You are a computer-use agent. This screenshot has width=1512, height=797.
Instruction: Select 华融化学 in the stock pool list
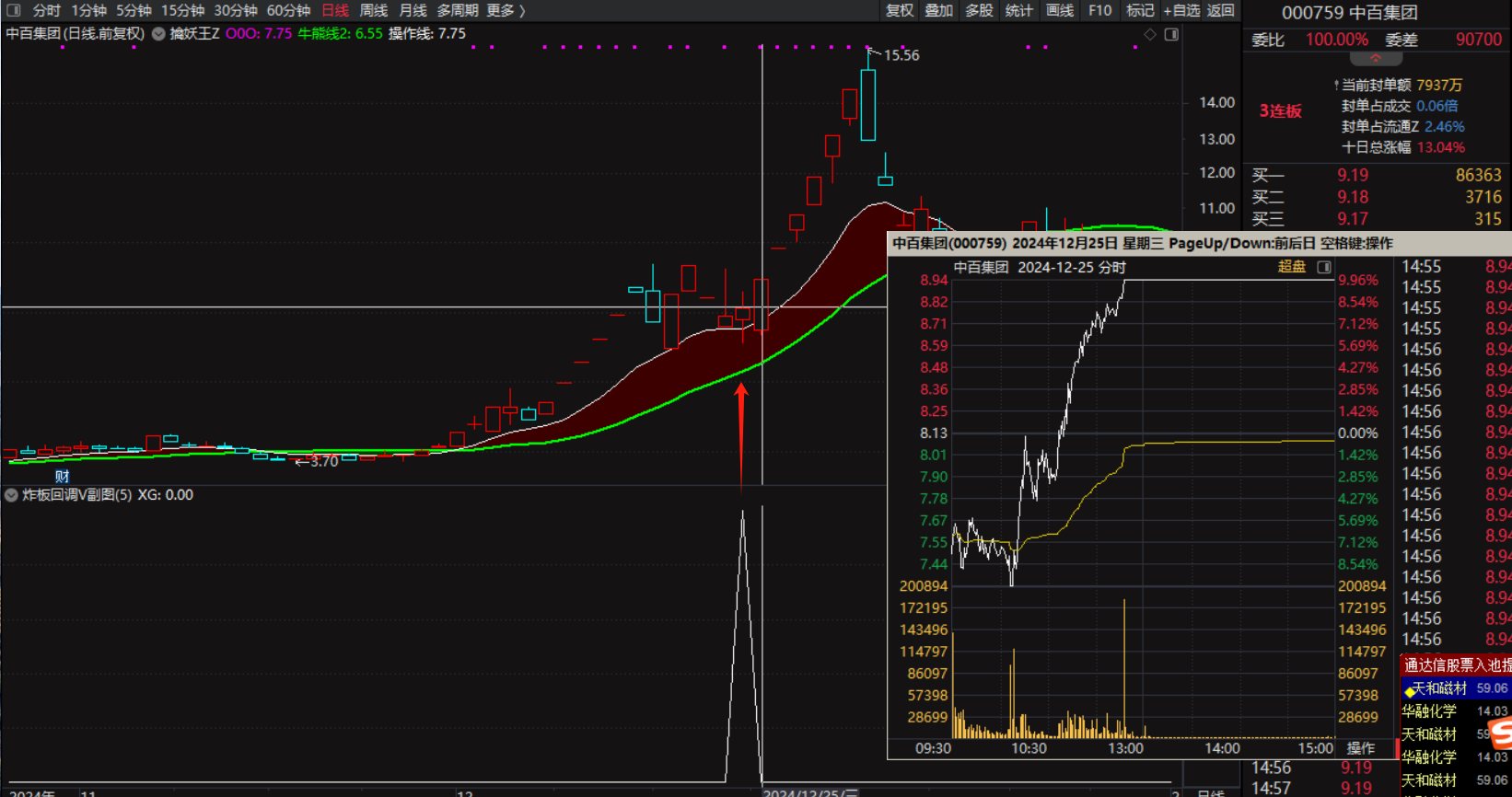1429,710
